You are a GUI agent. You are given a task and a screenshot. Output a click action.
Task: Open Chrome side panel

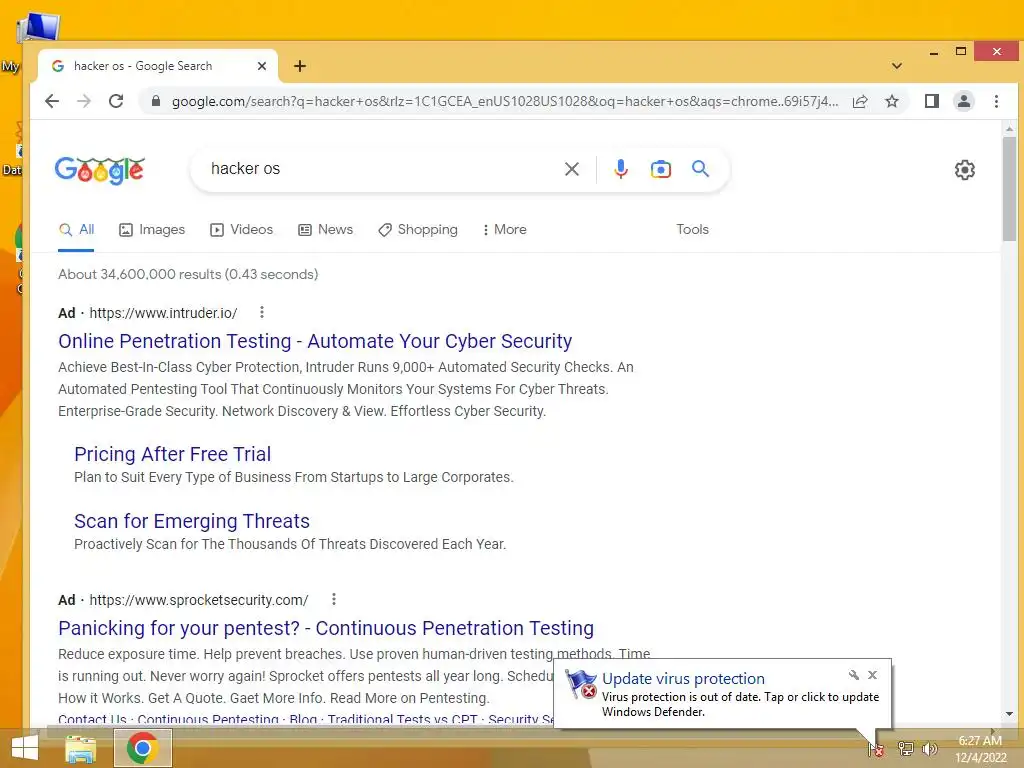coord(932,101)
